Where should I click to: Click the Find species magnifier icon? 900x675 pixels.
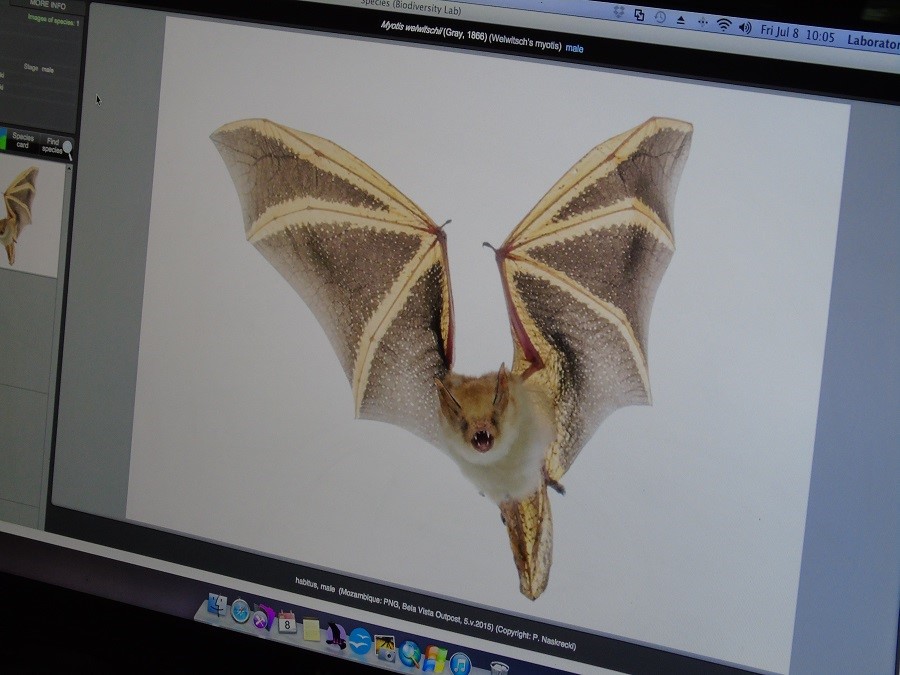pos(67,149)
